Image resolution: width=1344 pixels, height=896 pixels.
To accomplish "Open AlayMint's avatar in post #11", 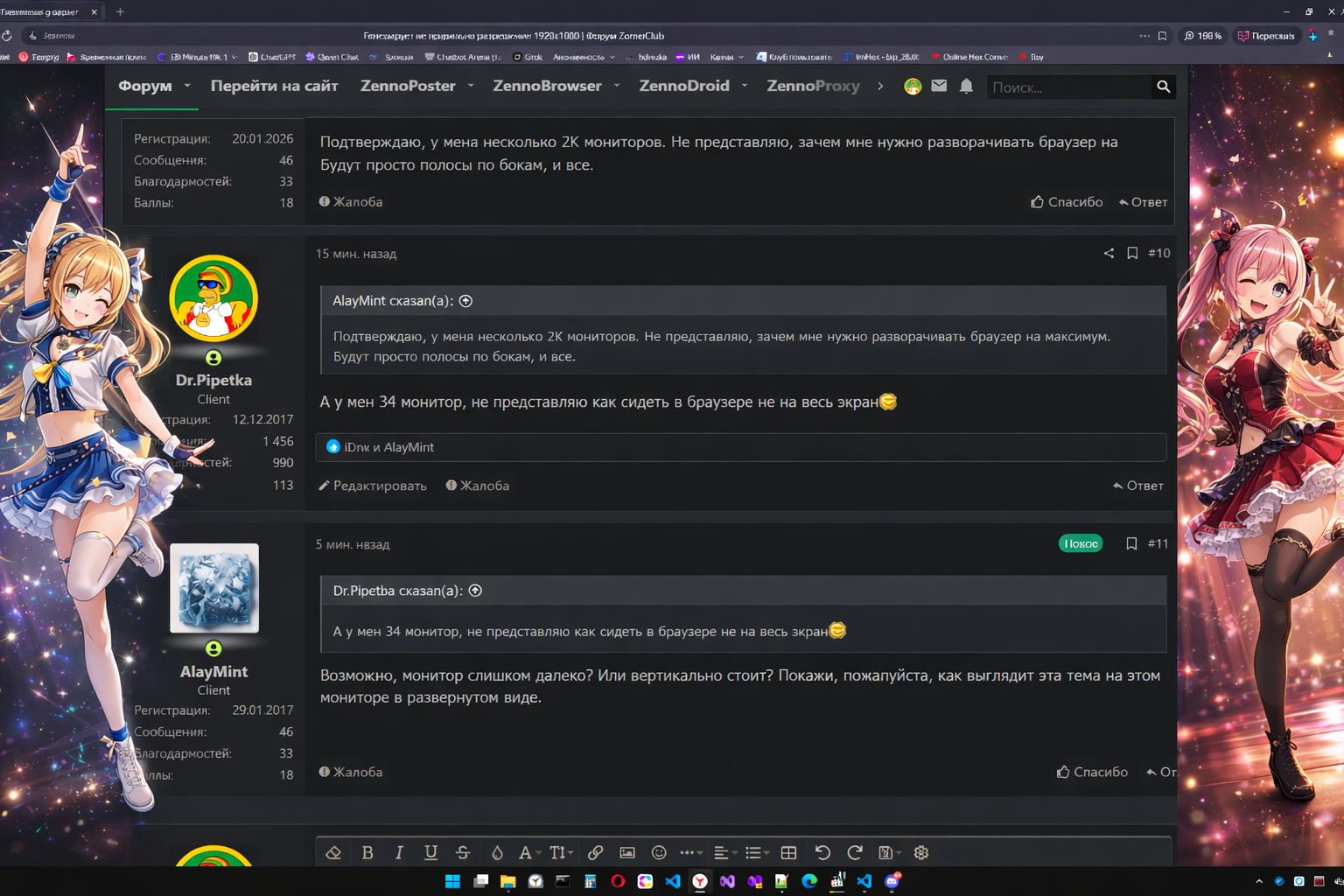I will pyautogui.click(x=214, y=588).
